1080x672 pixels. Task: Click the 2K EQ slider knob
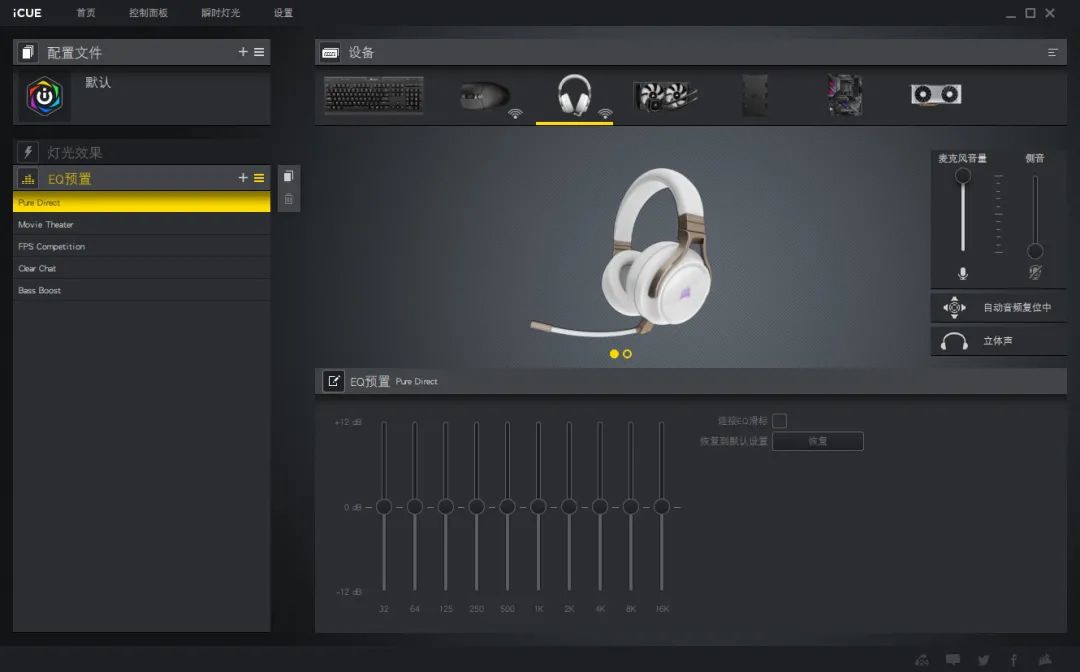pos(569,507)
